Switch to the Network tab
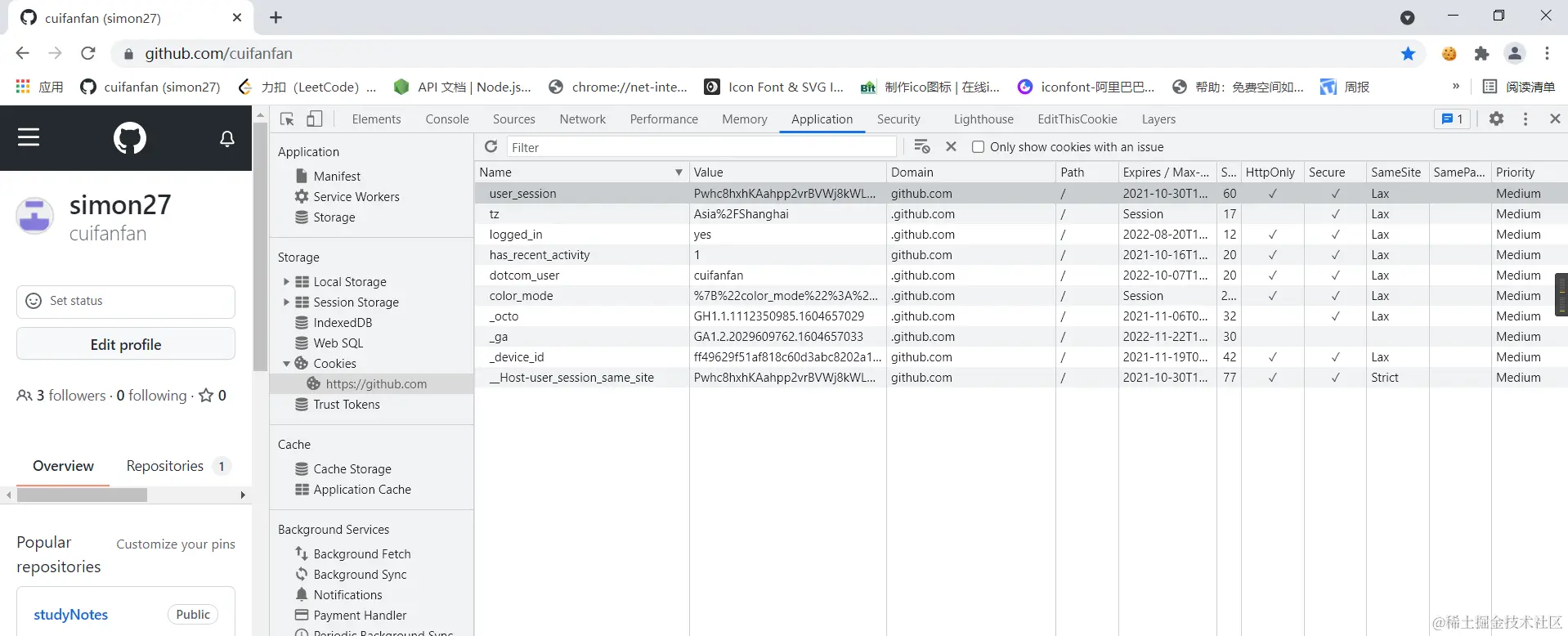 point(583,119)
